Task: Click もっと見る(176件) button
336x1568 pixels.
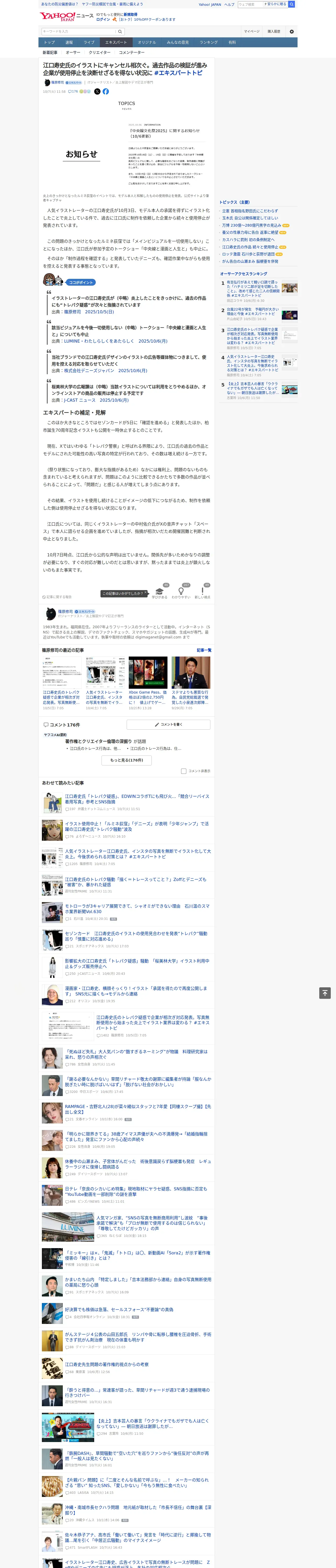Action: (x=127, y=760)
